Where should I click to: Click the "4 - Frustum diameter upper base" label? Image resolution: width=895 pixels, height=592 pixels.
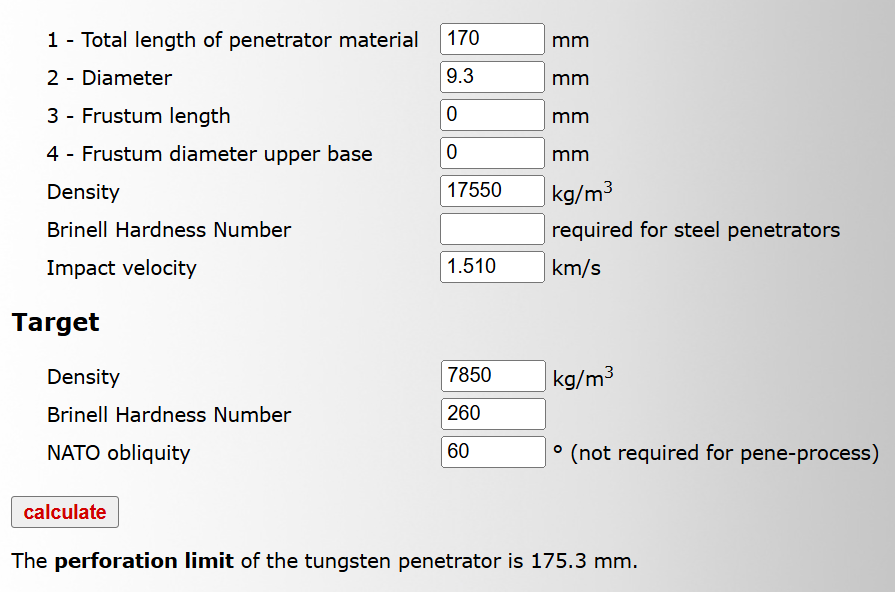[x=209, y=154]
